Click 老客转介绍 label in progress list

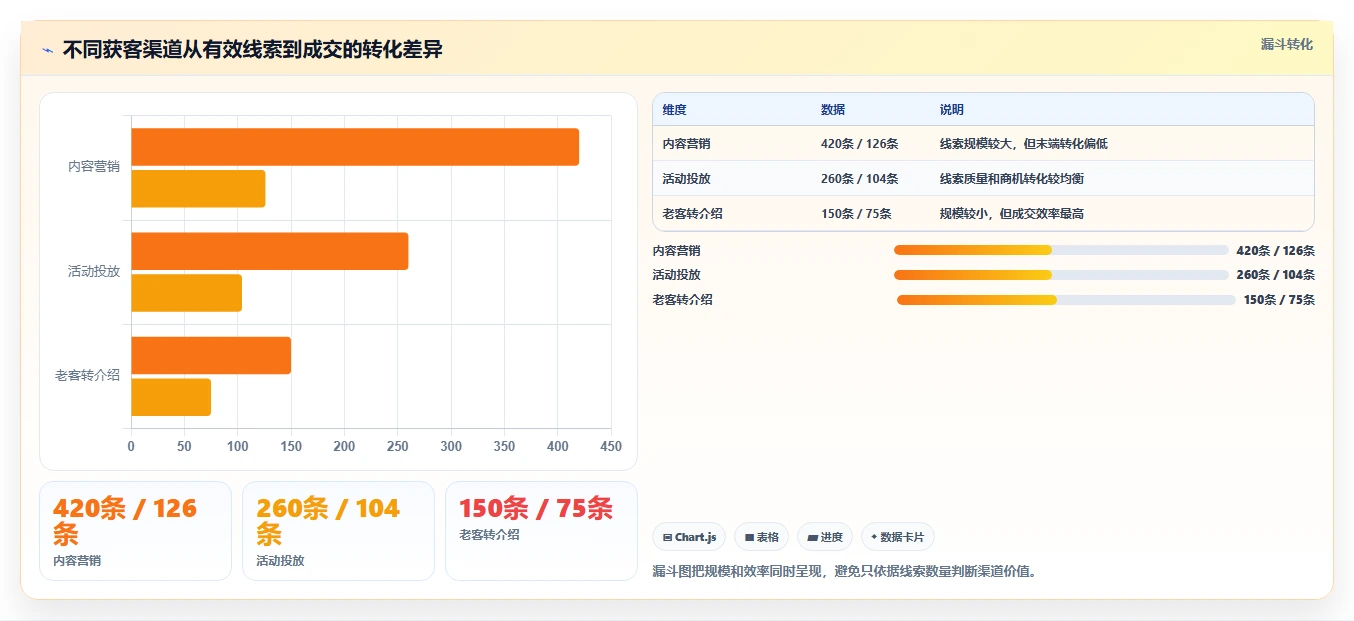point(683,300)
